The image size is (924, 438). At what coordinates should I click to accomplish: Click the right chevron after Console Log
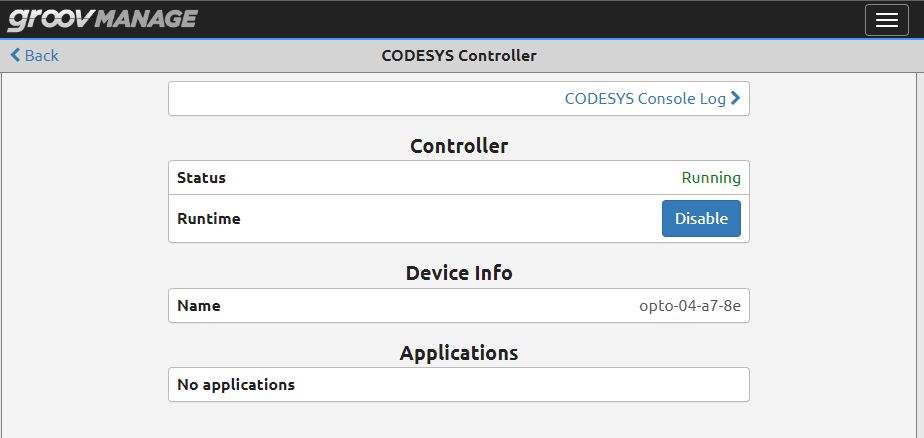point(735,98)
